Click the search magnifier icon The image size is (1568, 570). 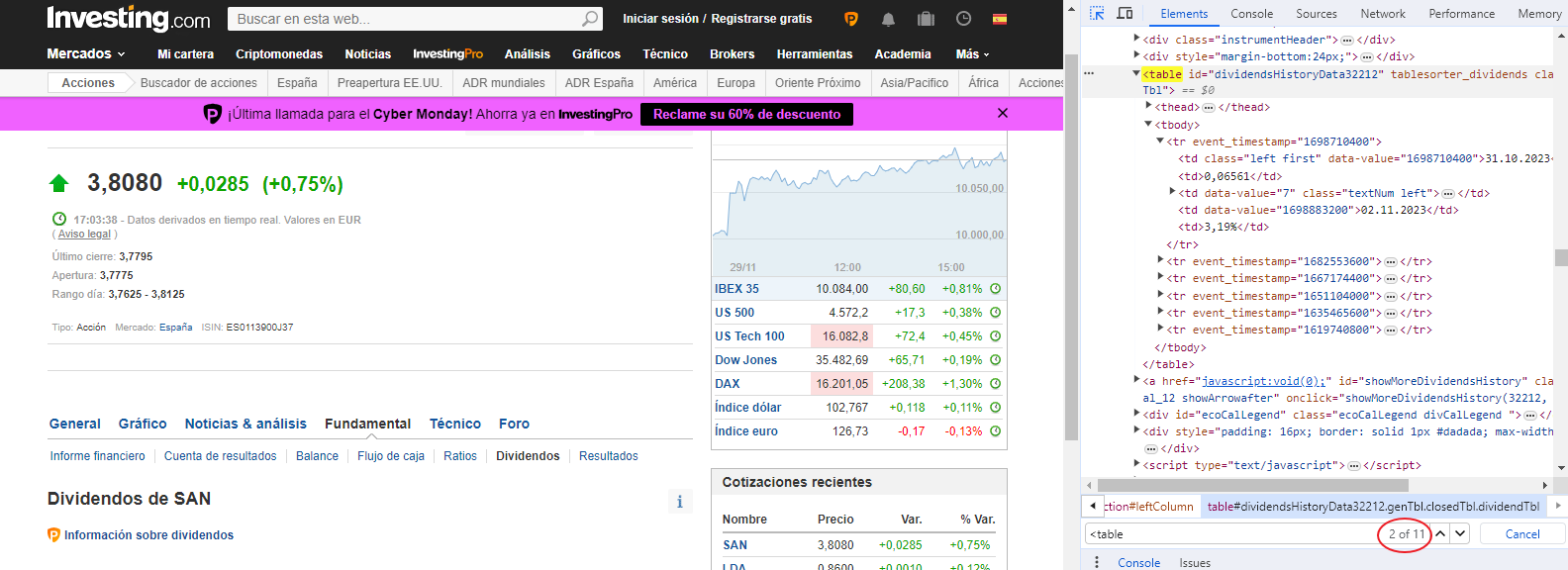pos(591,19)
